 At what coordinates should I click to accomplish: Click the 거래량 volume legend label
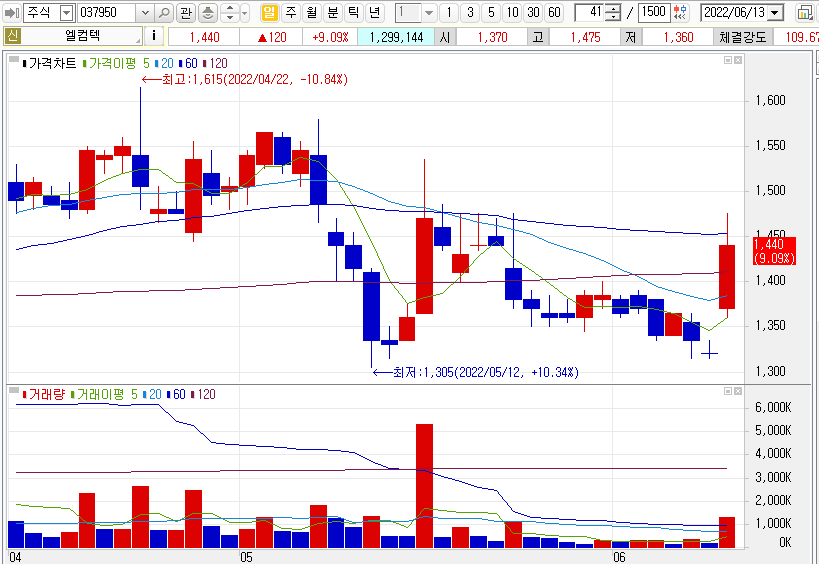47,394
